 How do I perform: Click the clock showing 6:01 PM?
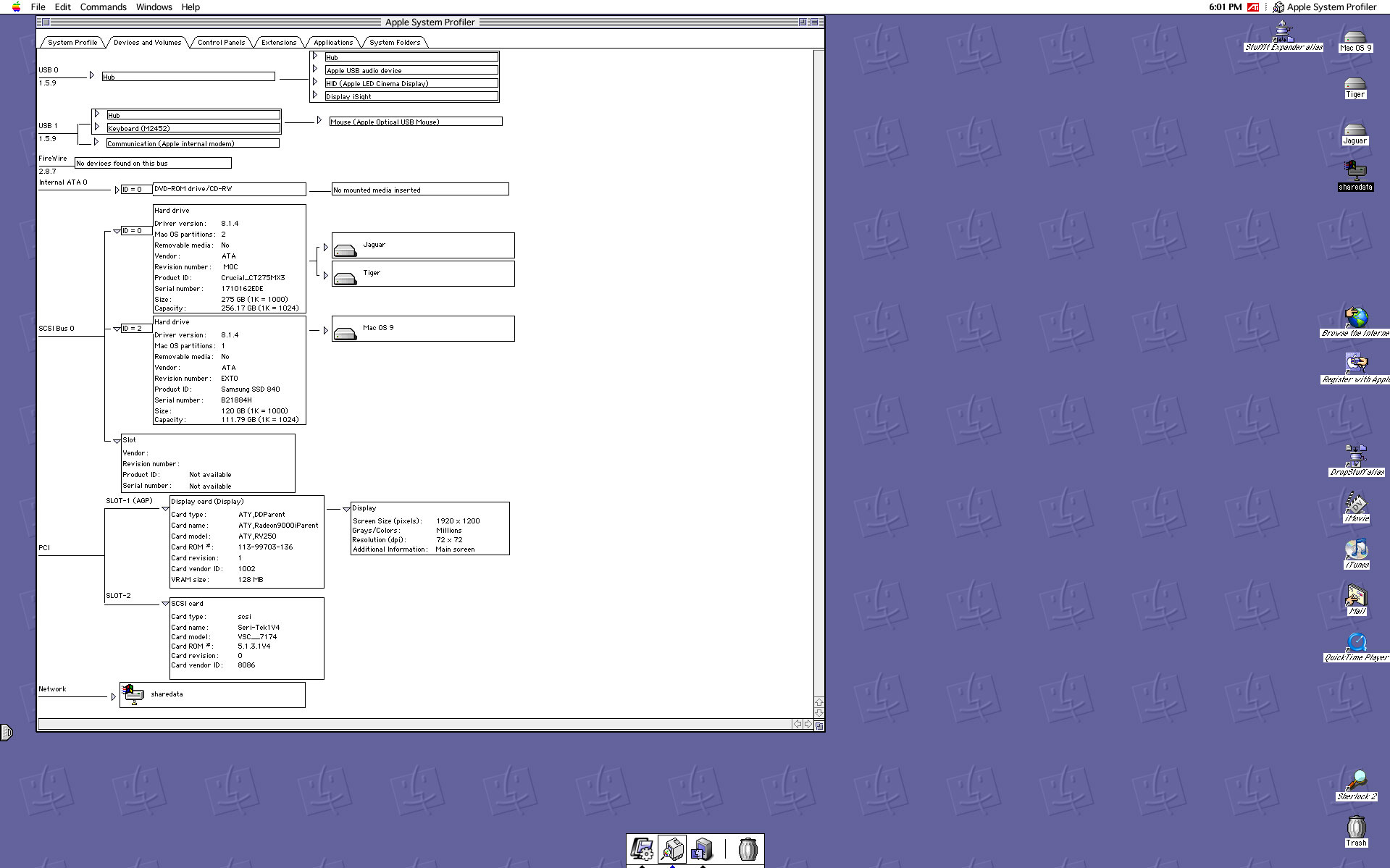coord(1225,7)
